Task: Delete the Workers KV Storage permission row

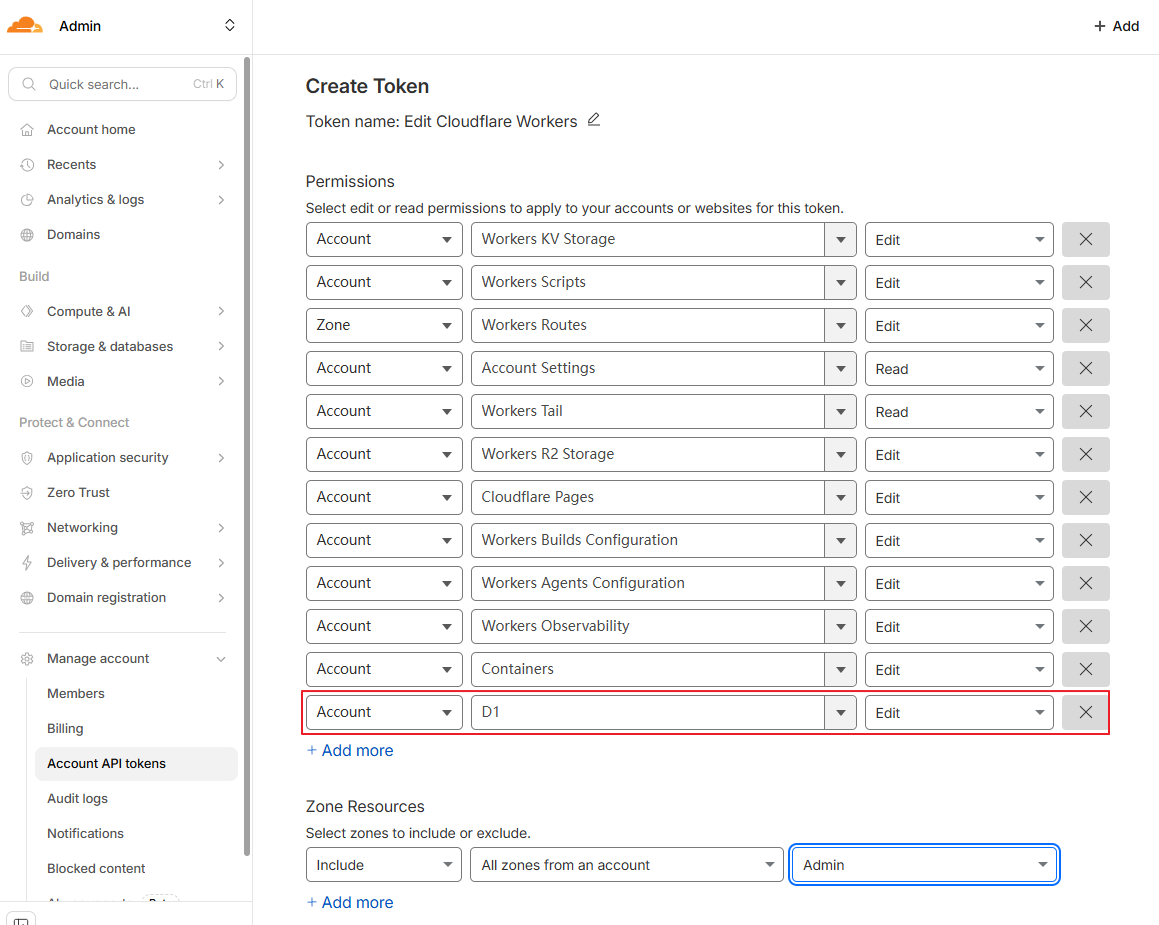Action: tap(1085, 240)
